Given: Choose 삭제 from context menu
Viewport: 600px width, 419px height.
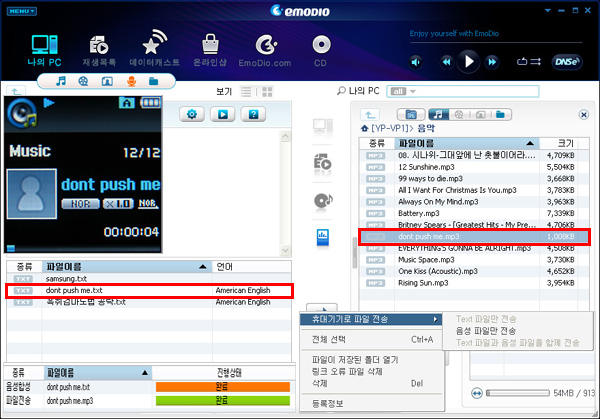Looking at the screenshot, I should [372, 383].
